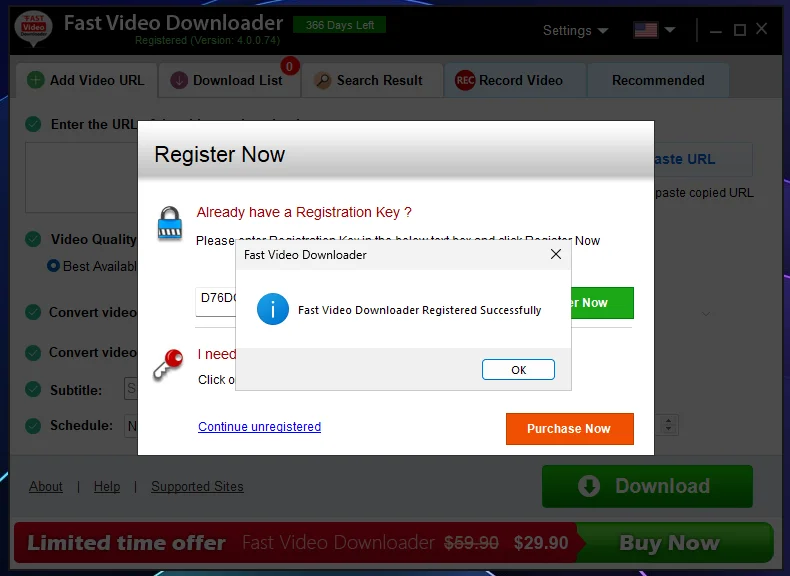Image resolution: width=790 pixels, height=576 pixels.
Task: Click the REC icon on Record Video tab
Action: [x=465, y=80]
